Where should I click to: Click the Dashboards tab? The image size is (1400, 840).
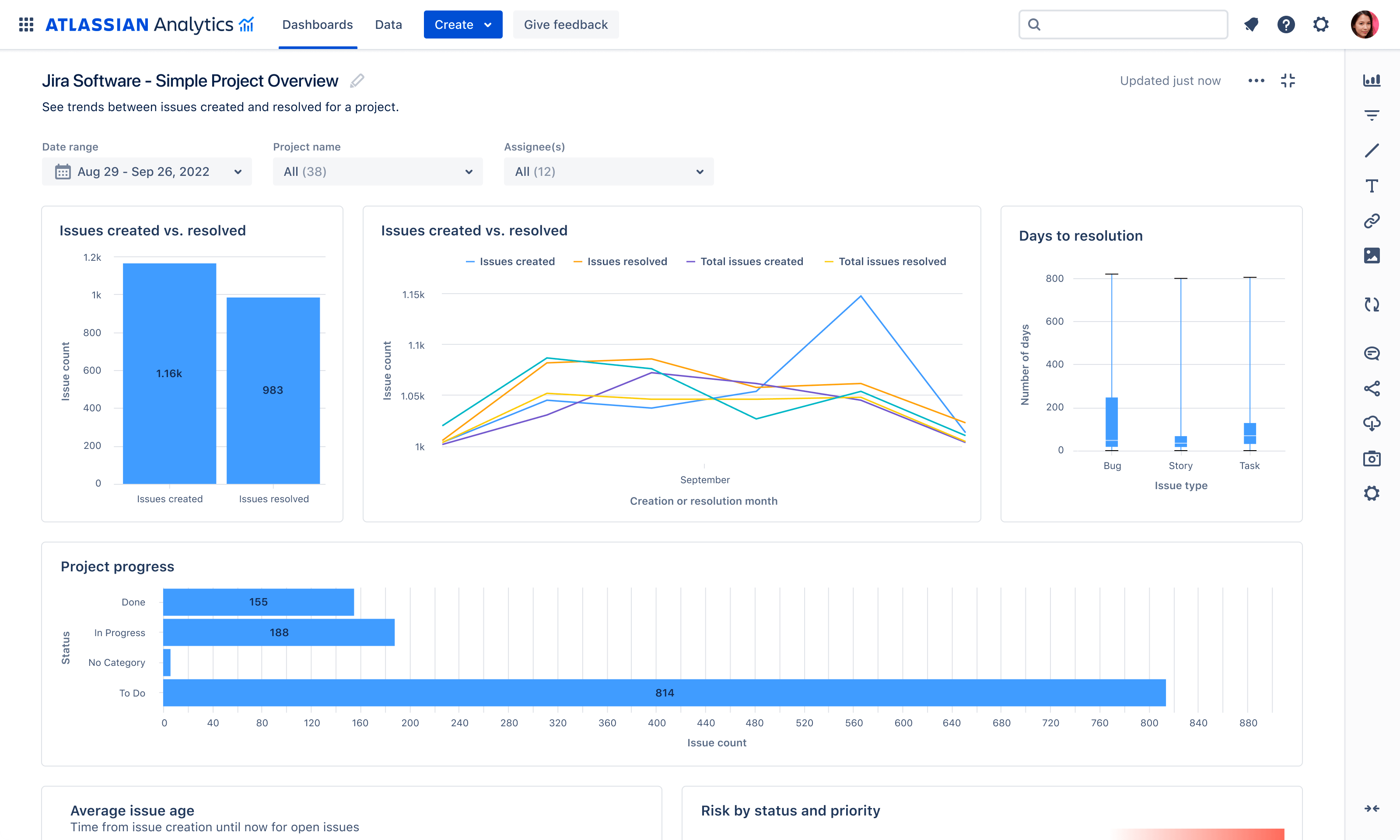click(x=318, y=24)
